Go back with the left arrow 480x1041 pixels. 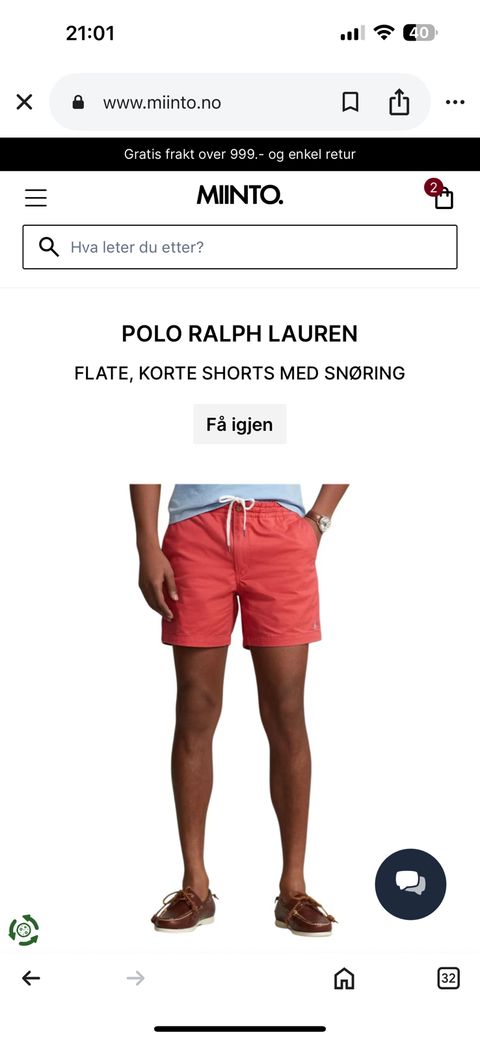tap(31, 978)
